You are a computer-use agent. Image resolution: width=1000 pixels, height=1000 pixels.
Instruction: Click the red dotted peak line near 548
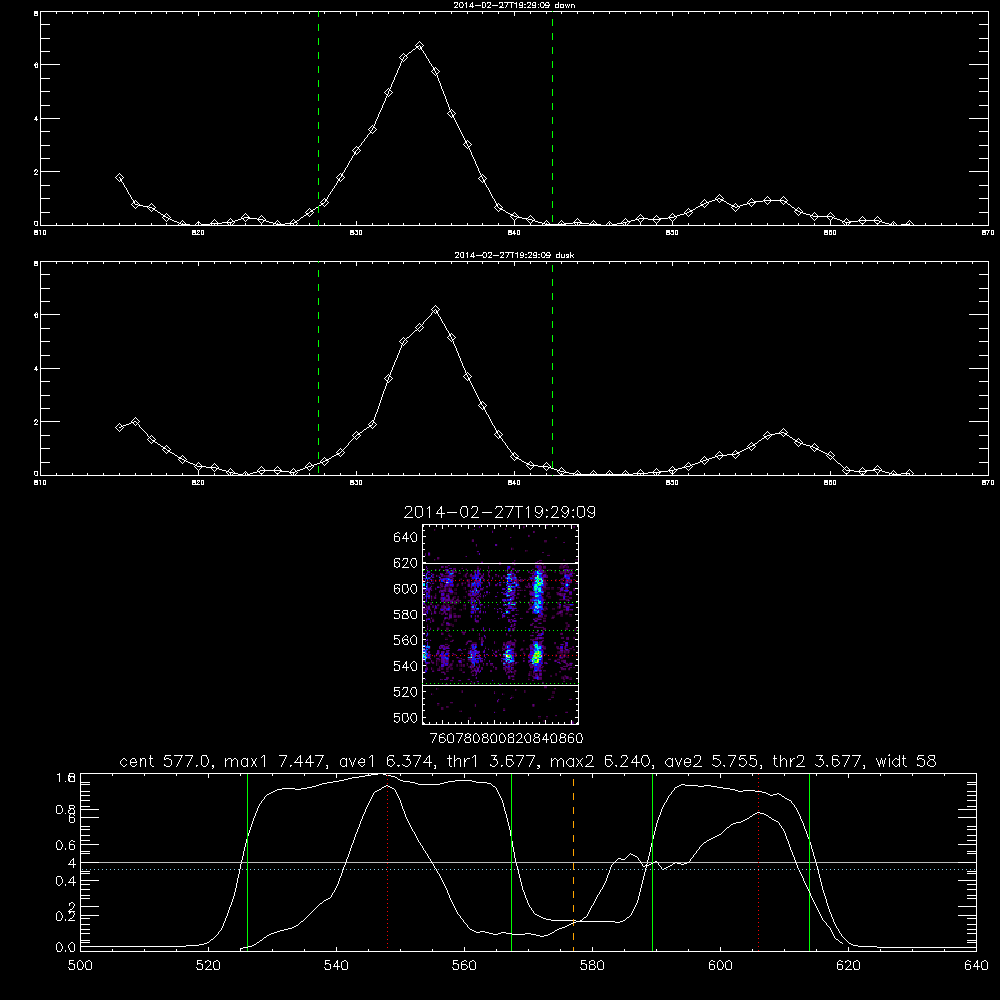pyautogui.click(x=387, y=861)
